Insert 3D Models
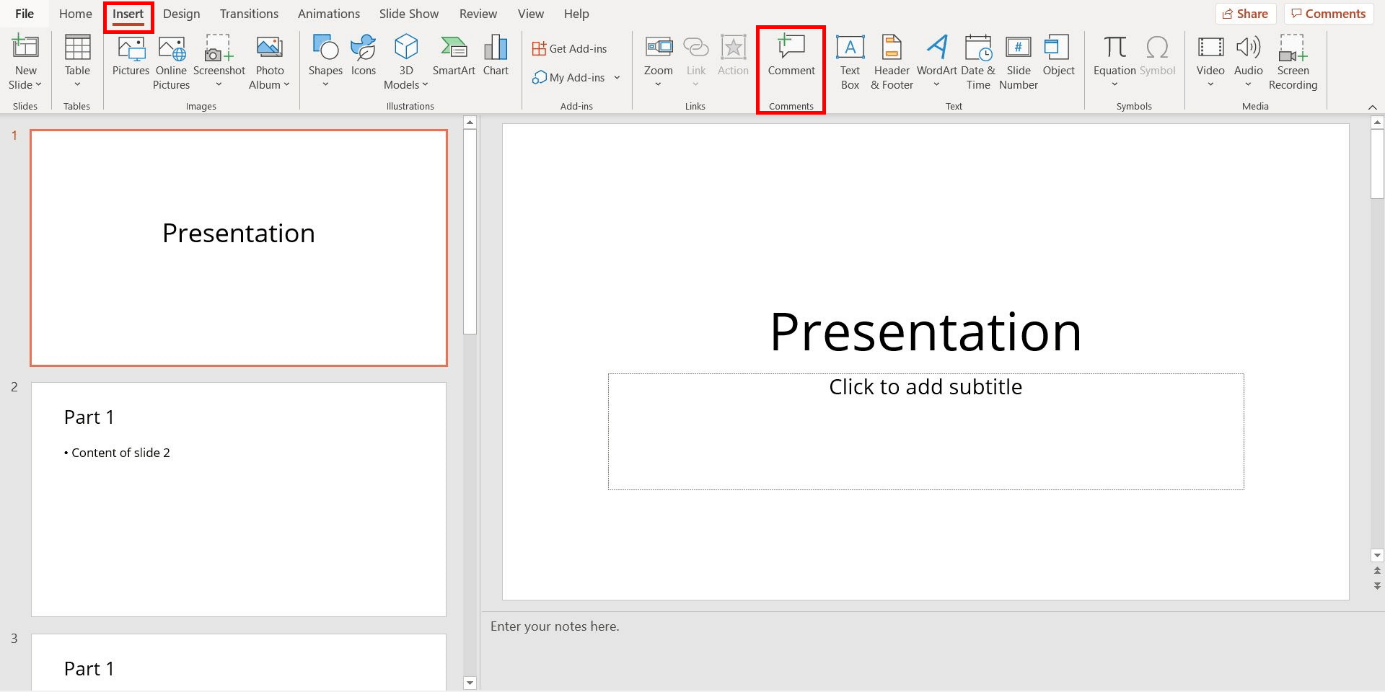Viewport: 1385px width, 692px height. (406, 47)
